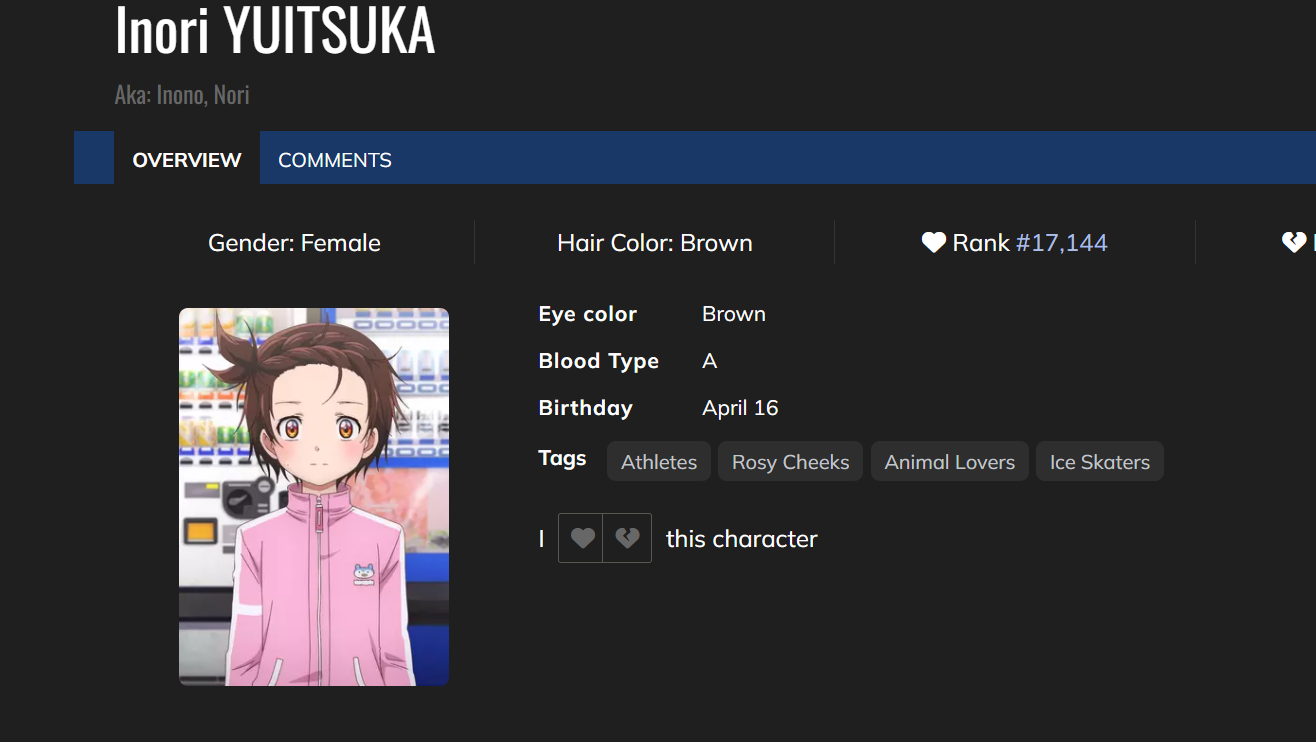Click the Brown eye color value
The height and width of the screenshot is (742, 1316).
(734, 314)
